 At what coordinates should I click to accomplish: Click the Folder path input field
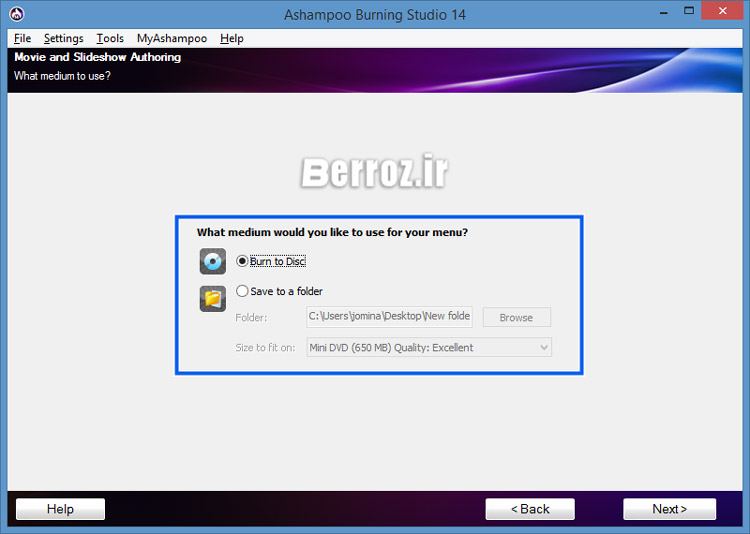point(389,317)
